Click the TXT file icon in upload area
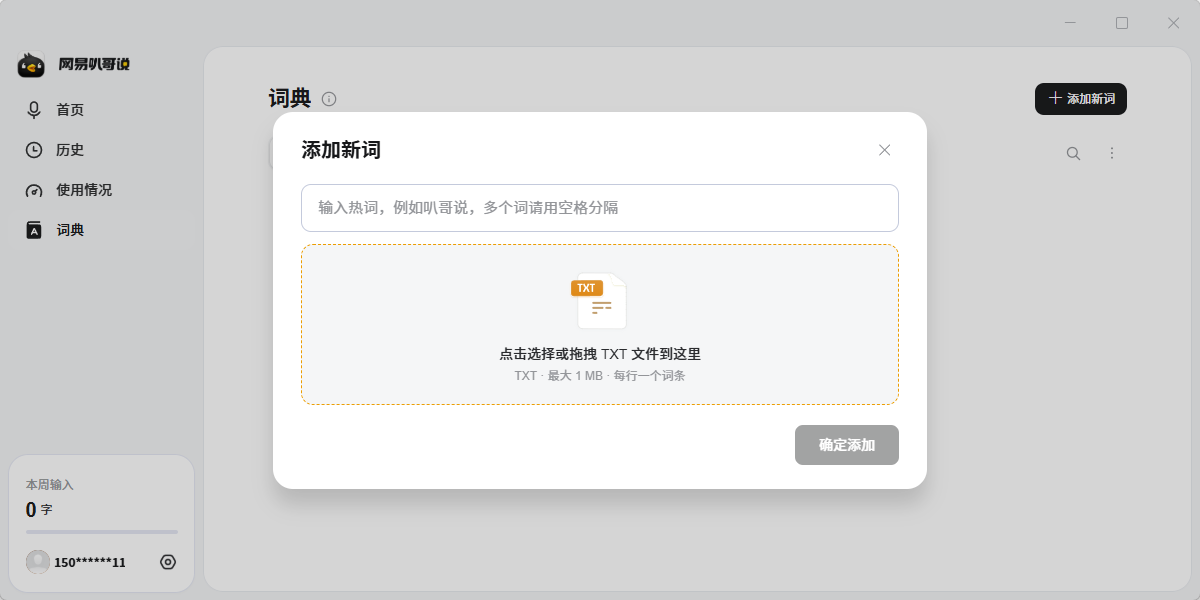 pos(600,301)
